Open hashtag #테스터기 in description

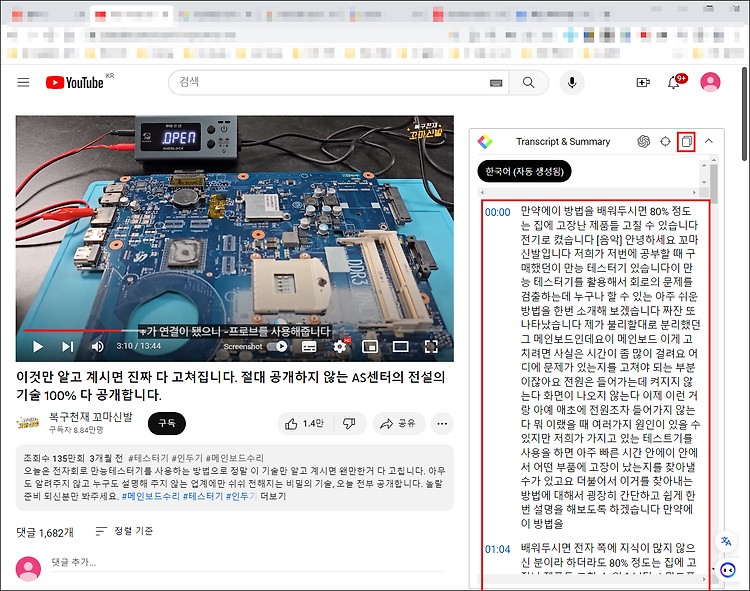point(203,496)
